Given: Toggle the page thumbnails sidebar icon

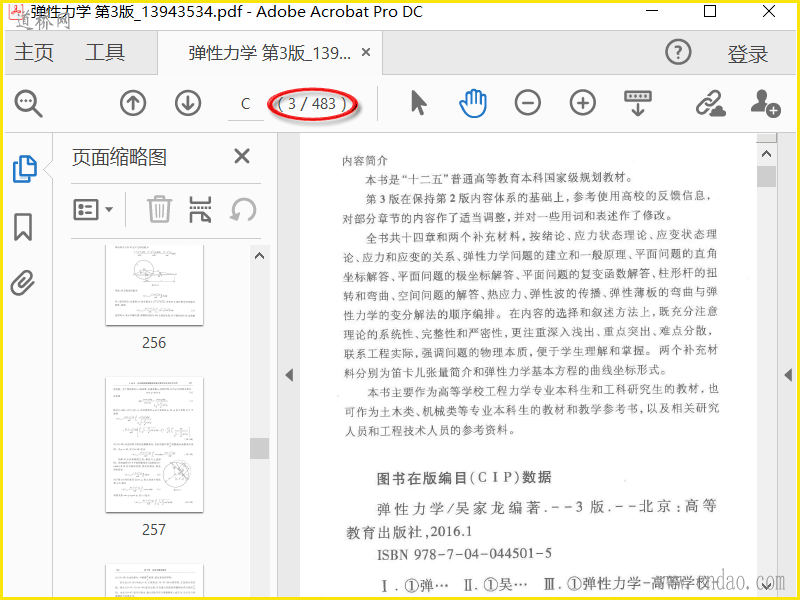Looking at the screenshot, I should (24, 169).
